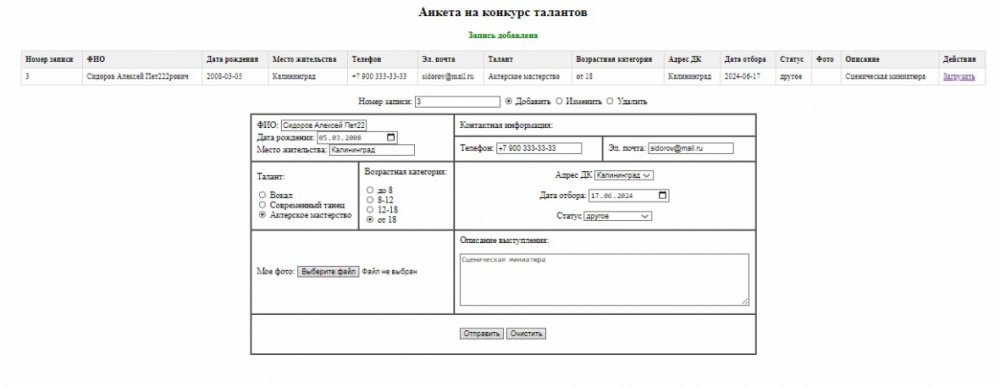Choose the Вокал talent option
1000x387 pixels.
point(262,194)
